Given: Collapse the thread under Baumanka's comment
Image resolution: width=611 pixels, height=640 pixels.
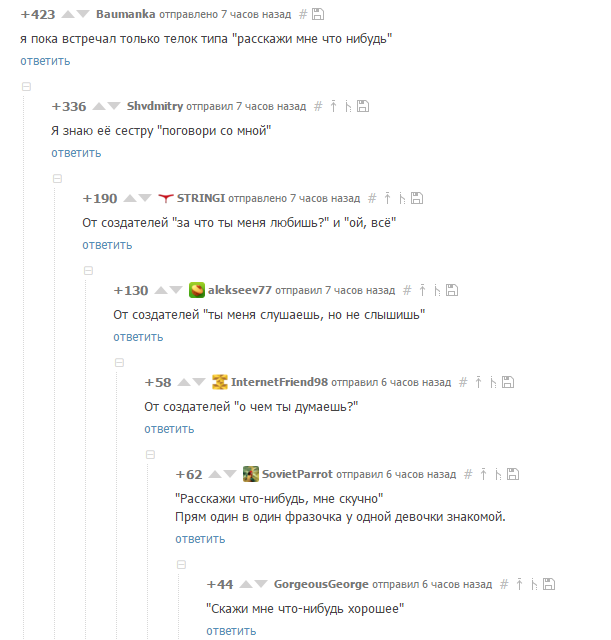Looking at the screenshot, I should [27, 87].
